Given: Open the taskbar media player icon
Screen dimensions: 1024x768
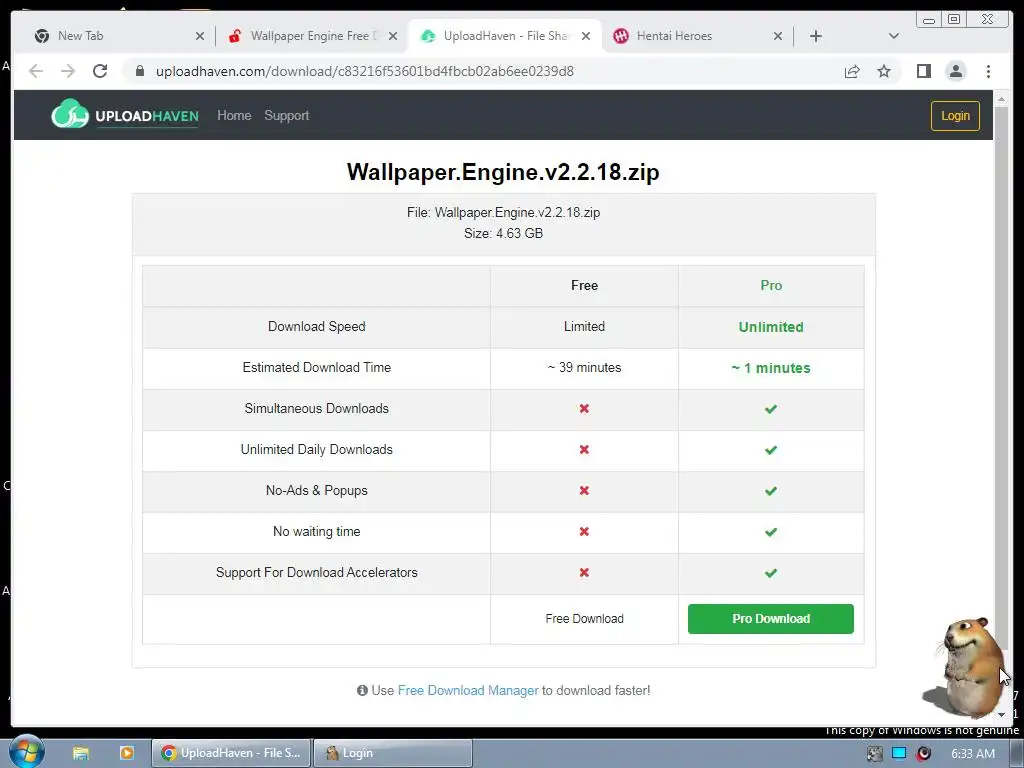Looking at the screenshot, I should pyautogui.click(x=126, y=753).
